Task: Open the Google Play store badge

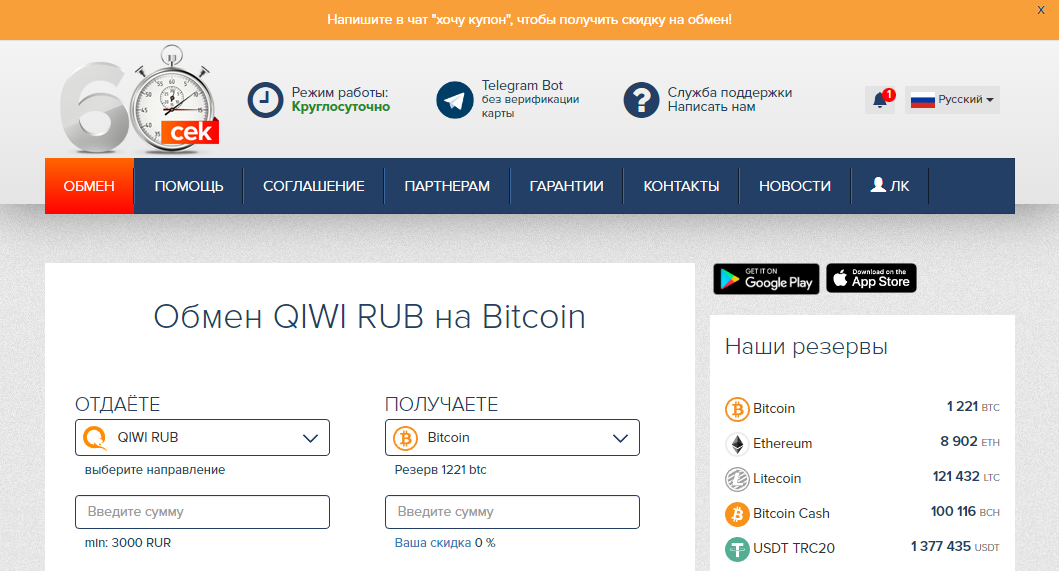Action: (766, 279)
